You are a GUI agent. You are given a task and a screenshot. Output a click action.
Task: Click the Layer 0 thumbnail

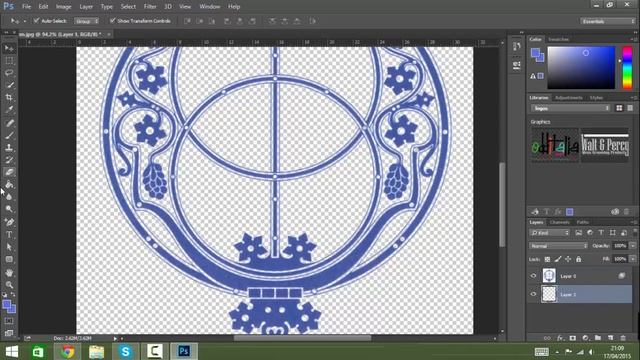click(549, 276)
